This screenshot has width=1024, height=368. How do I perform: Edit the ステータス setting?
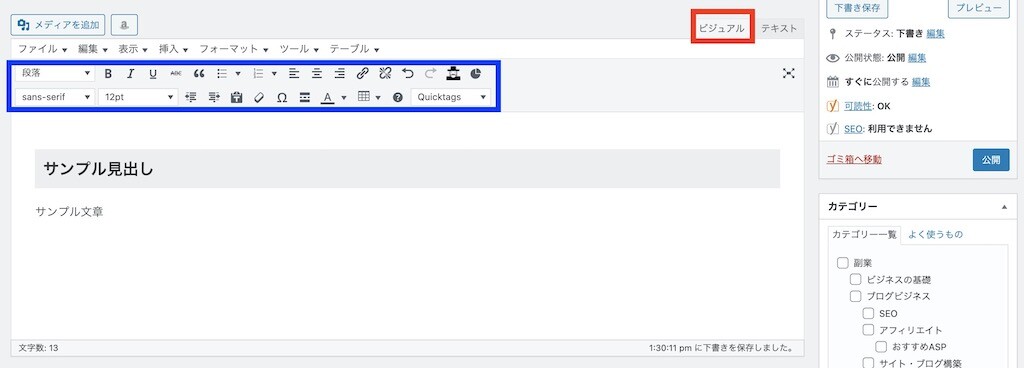coord(935,33)
